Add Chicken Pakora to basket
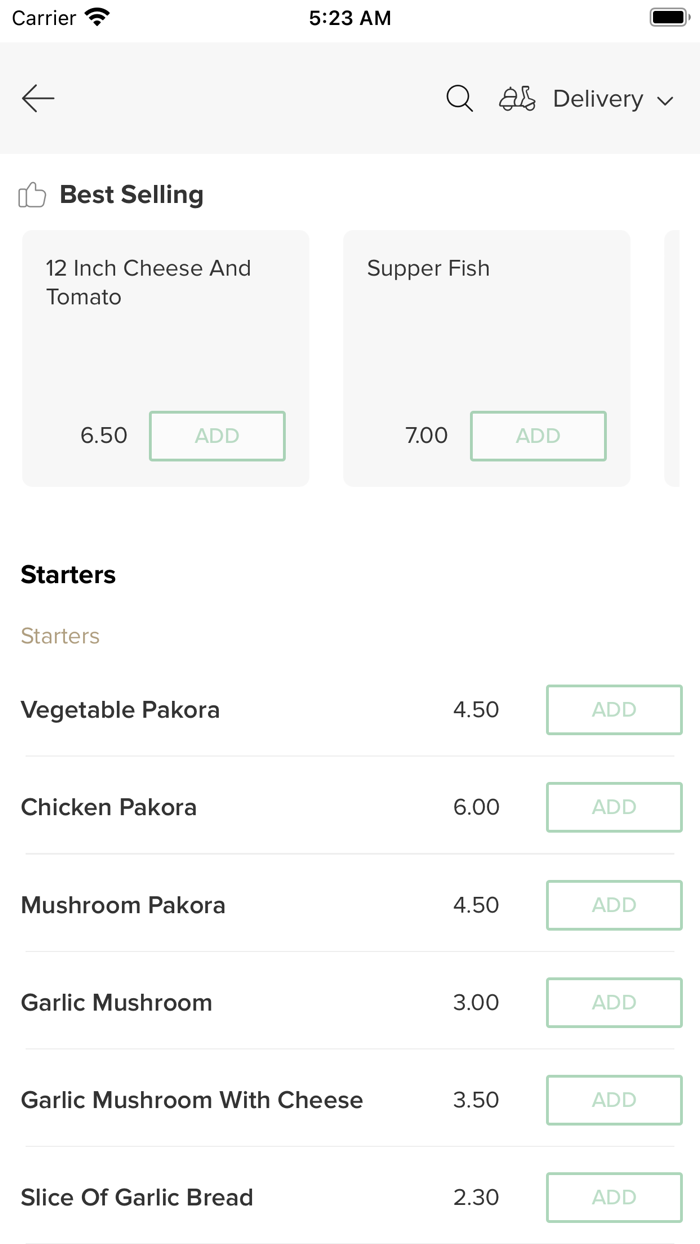Viewport: 700px width, 1244px height. [x=614, y=807]
